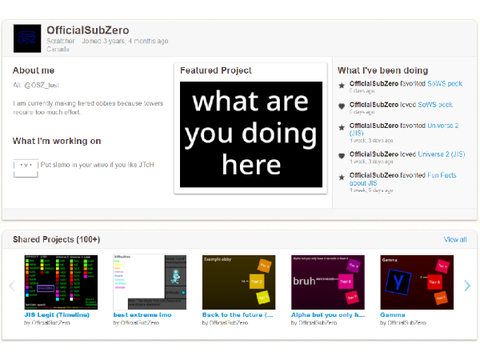This screenshot has width=480, height=360.
Task: Click the OfficialSubZero profile avatar
Action: 27,38
